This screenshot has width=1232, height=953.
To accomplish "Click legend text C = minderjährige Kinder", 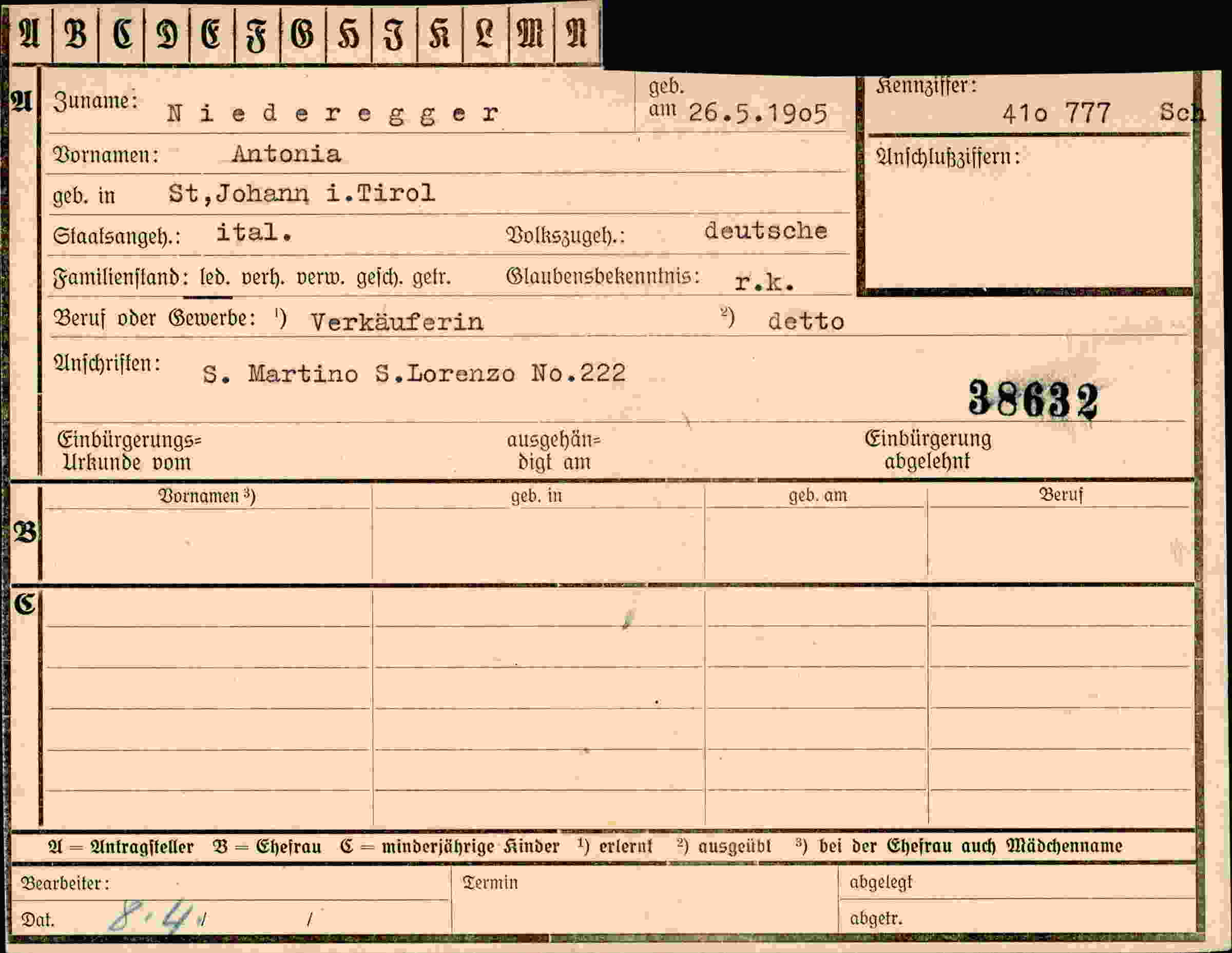I will tap(450, 847).
